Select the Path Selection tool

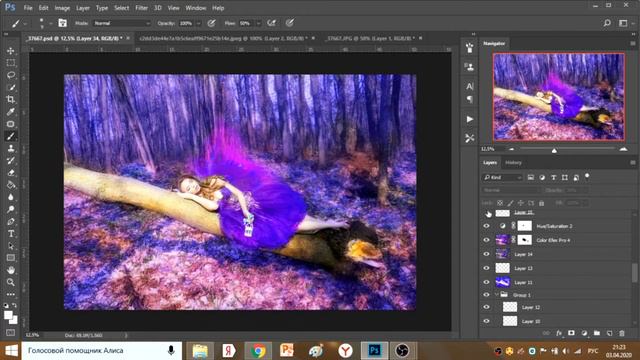click(11, 246)
